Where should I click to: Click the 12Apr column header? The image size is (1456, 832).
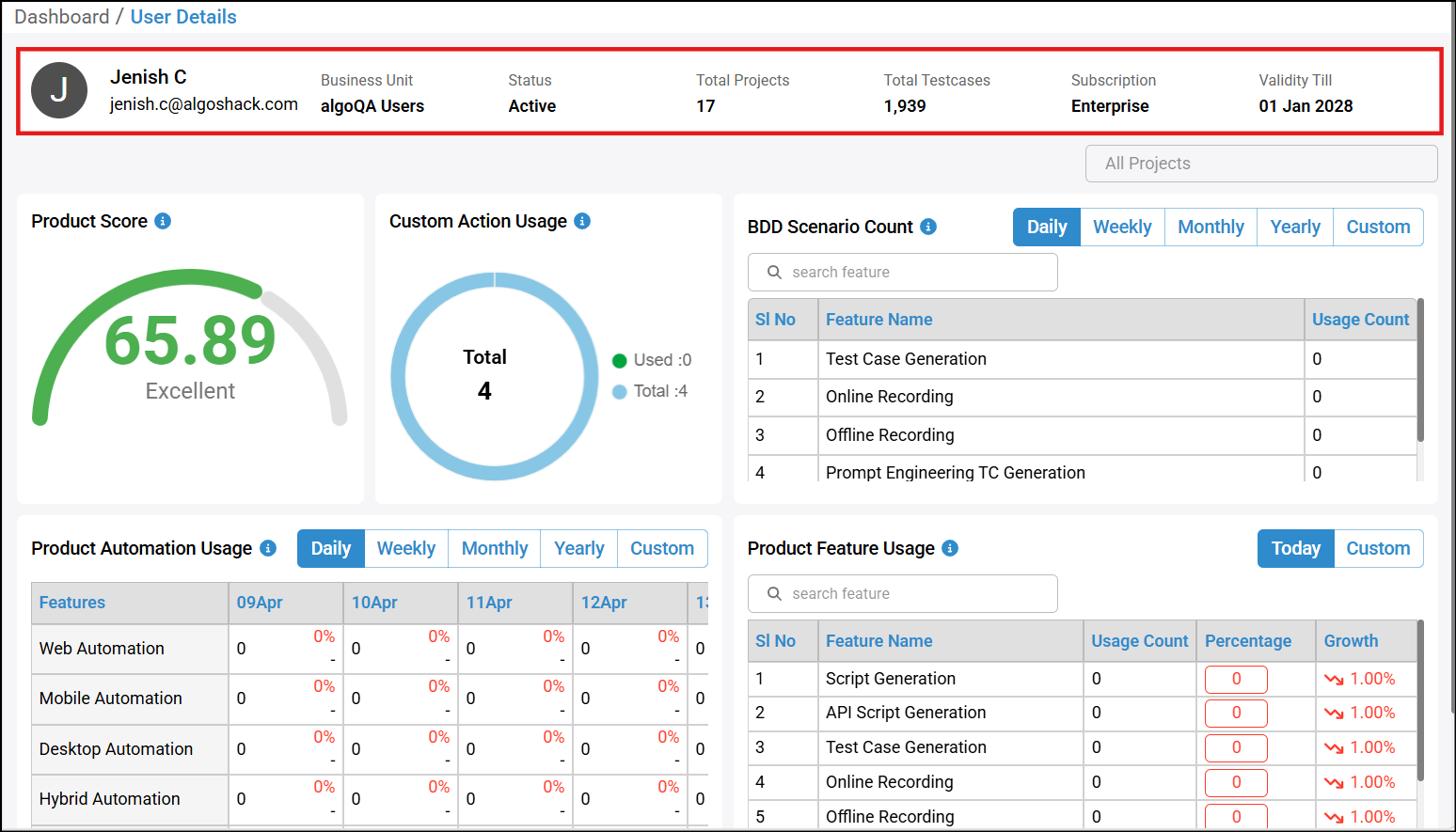click(x=630, y=603)
